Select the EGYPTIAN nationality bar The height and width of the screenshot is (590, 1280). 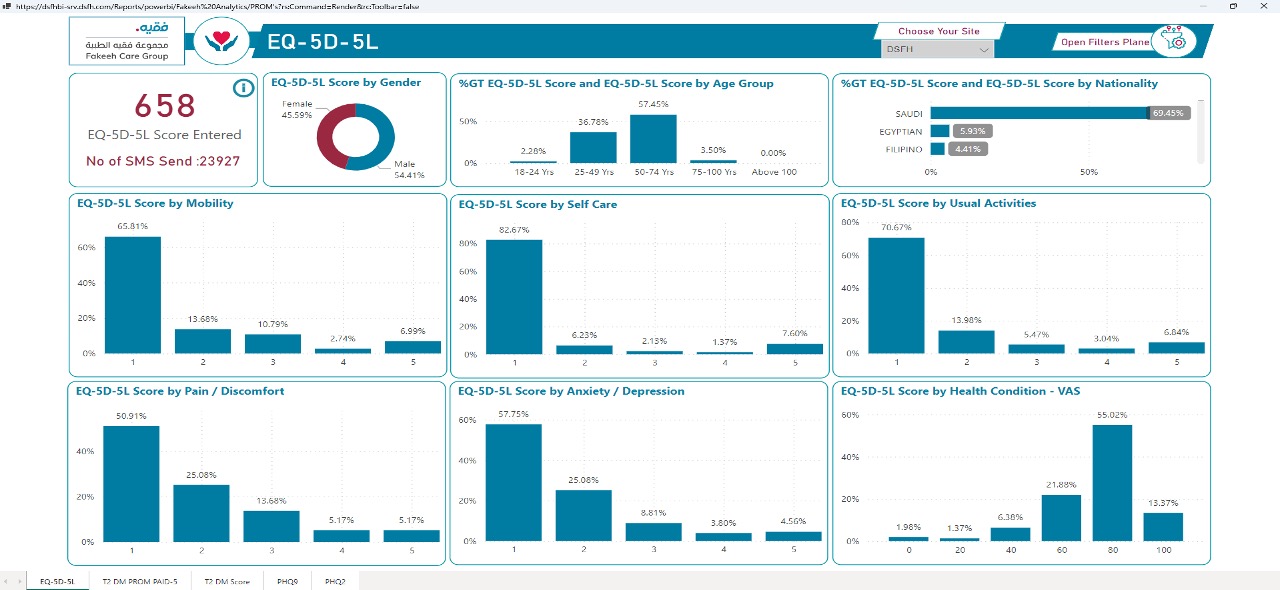940,131
